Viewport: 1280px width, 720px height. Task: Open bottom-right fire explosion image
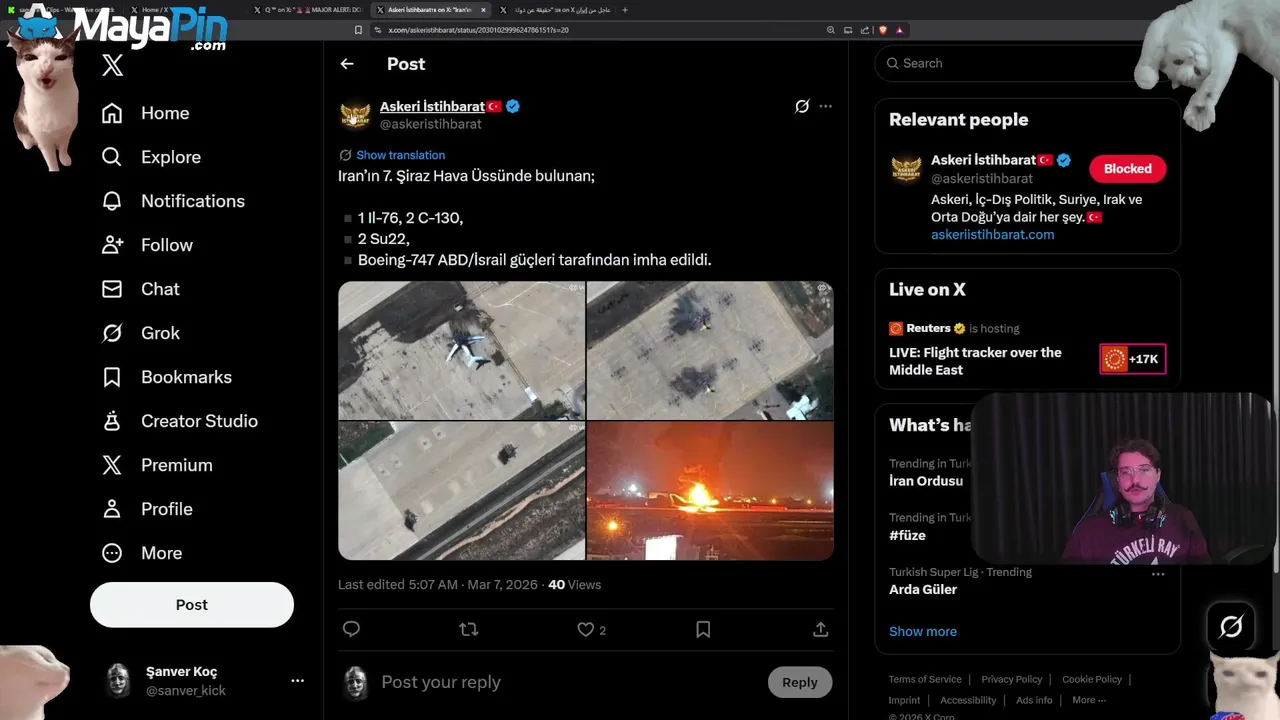710,490
